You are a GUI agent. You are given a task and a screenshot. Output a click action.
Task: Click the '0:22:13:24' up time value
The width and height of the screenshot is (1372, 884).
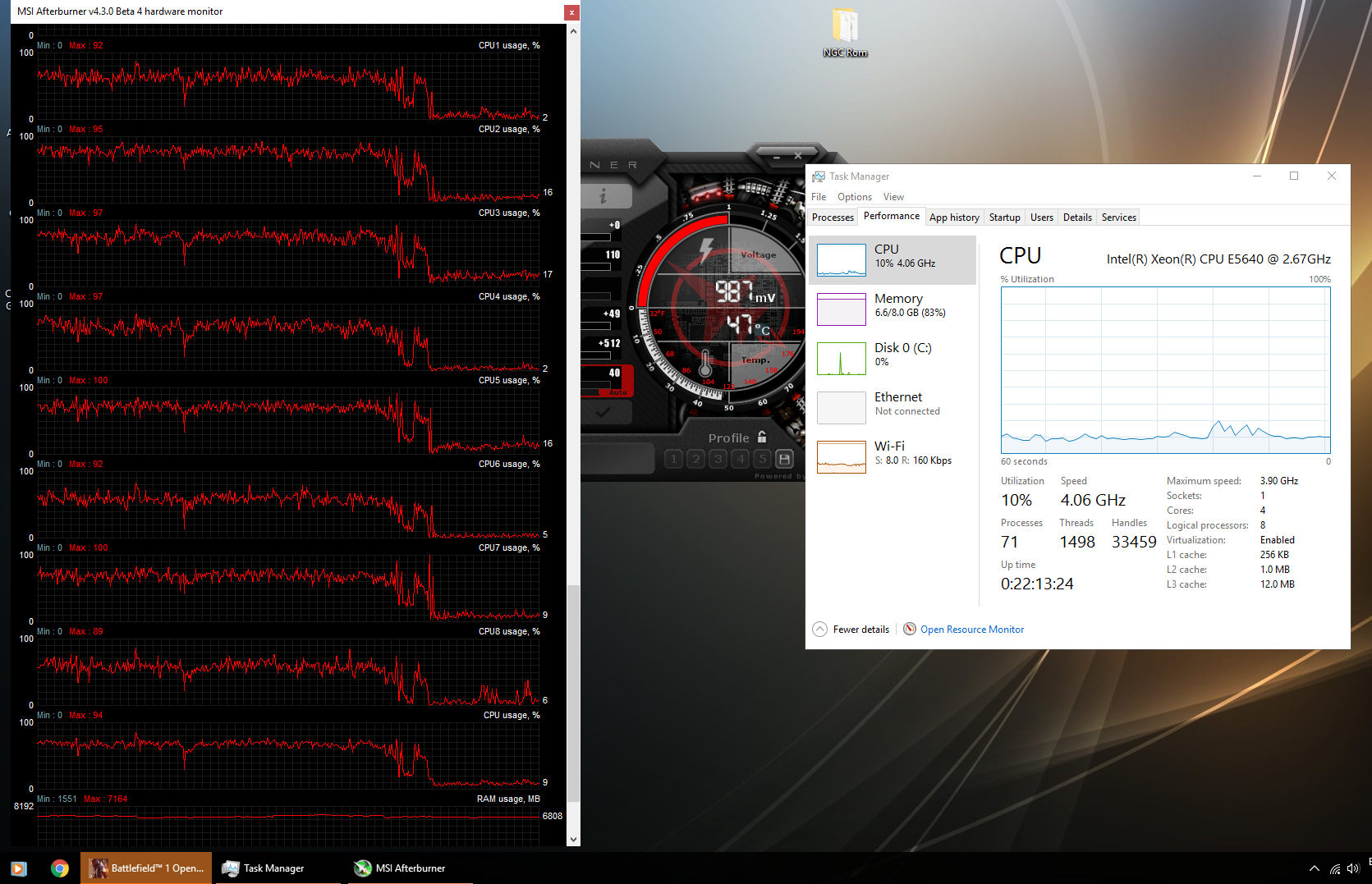pos(1037,584)
